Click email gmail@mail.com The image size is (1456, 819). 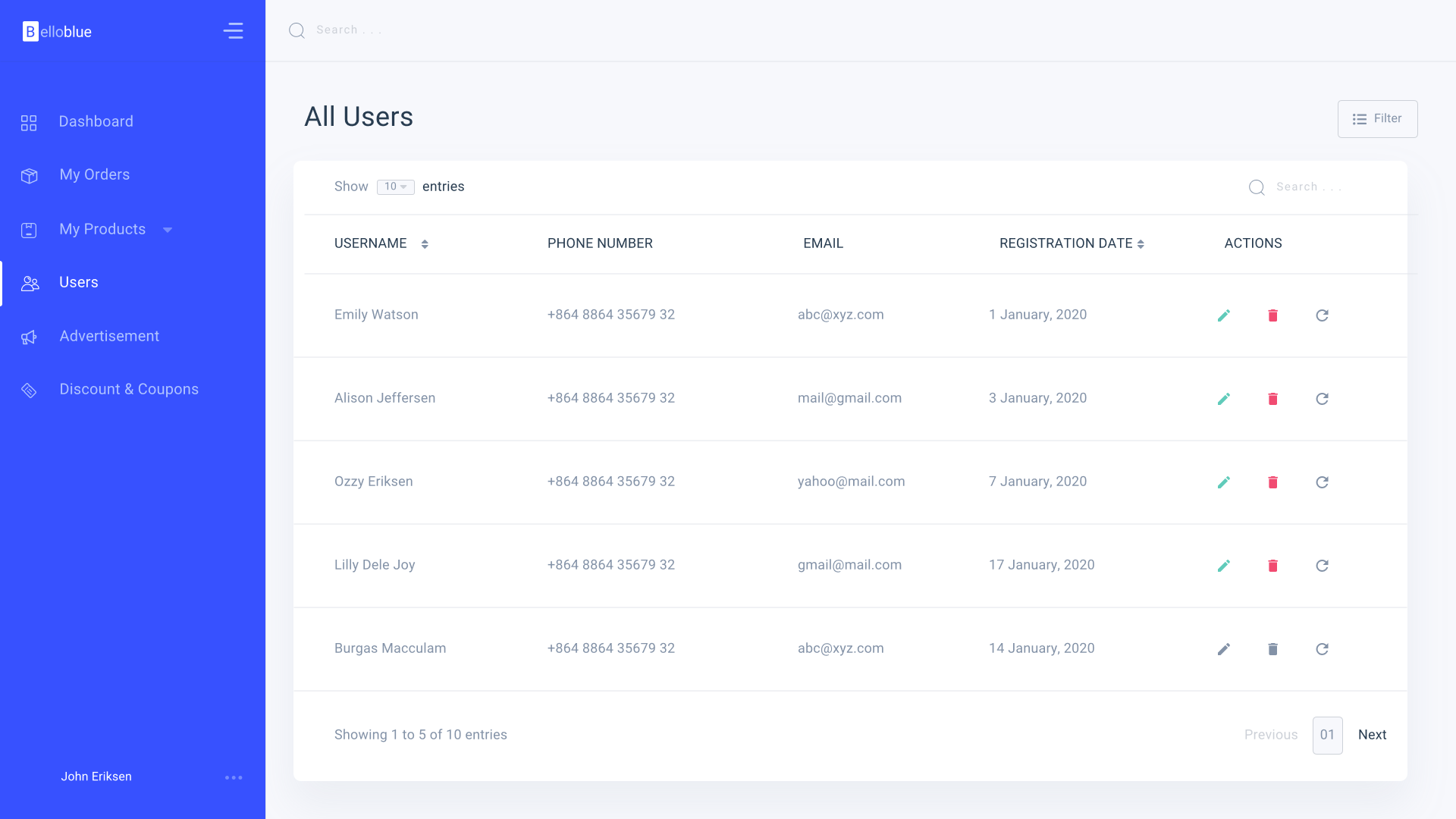point(849,565)
